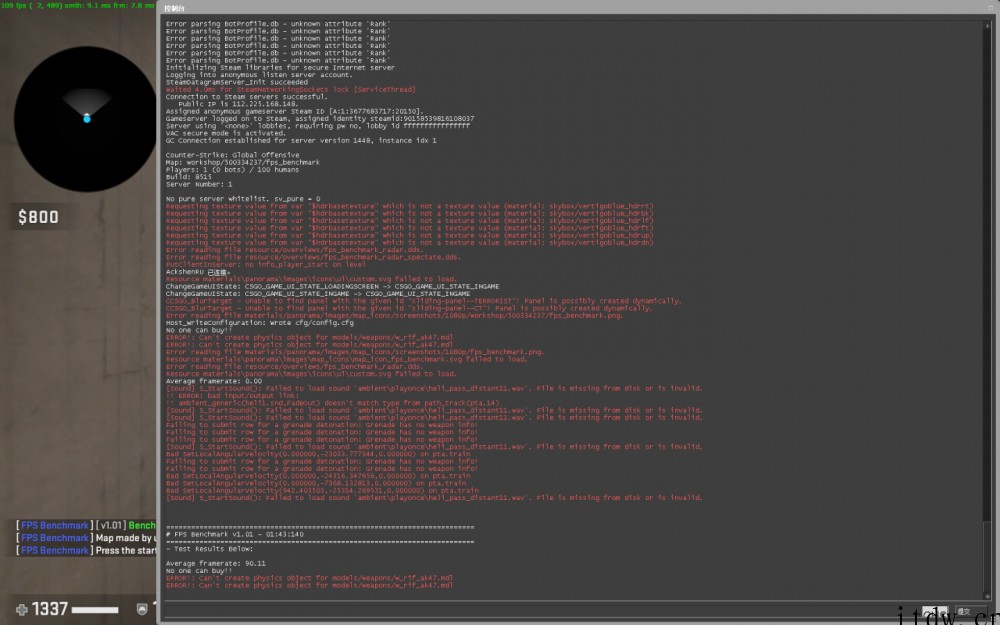
Task: Click 'PutClientInServer: no info_player_start on level'
Action: click(x=265, y=265)
